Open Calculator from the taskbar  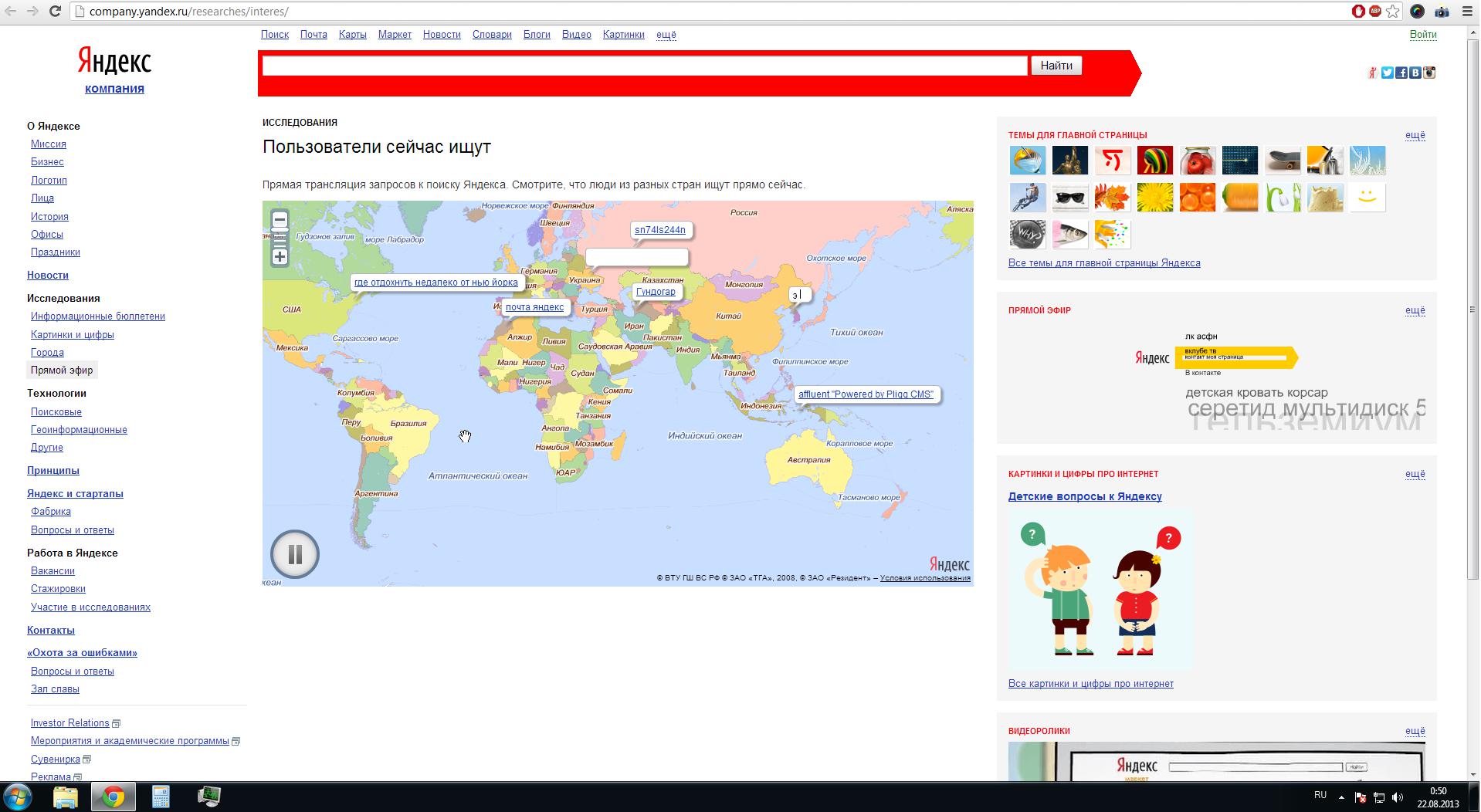161,797
